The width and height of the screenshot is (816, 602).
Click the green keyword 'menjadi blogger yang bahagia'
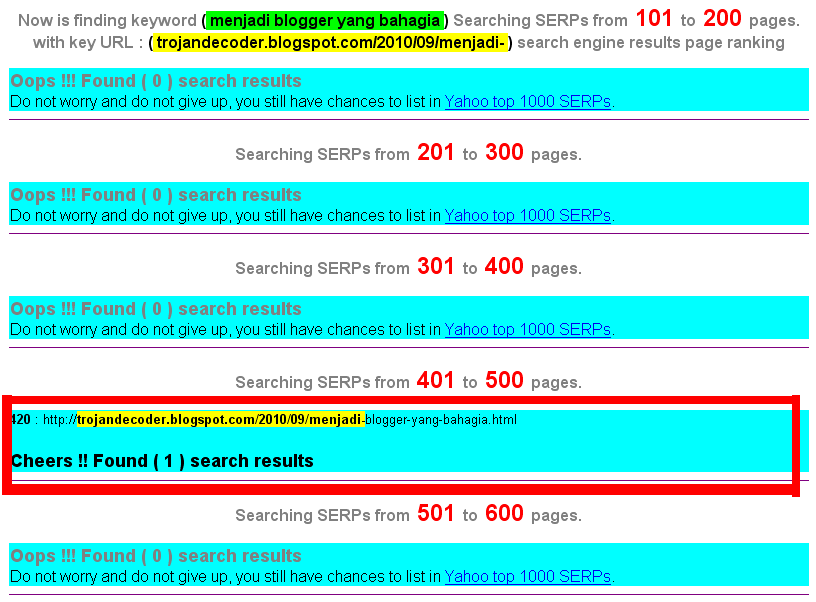tap(325, 21)
